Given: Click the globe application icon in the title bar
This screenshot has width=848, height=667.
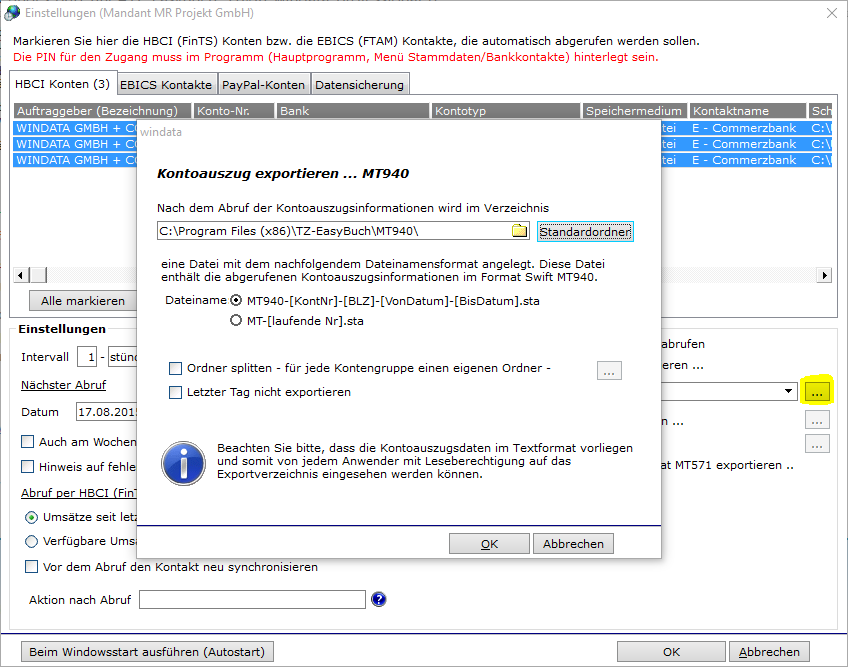Looking at the screenshot, I should point(12,13).
